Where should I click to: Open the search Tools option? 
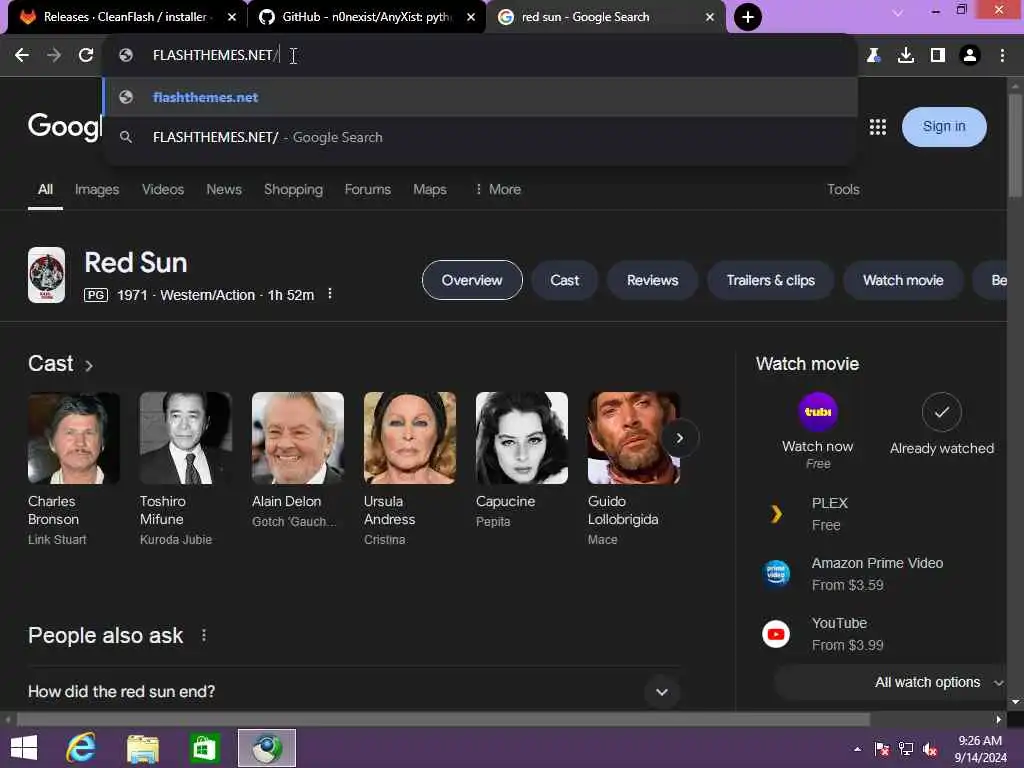(x=843, y=189)
